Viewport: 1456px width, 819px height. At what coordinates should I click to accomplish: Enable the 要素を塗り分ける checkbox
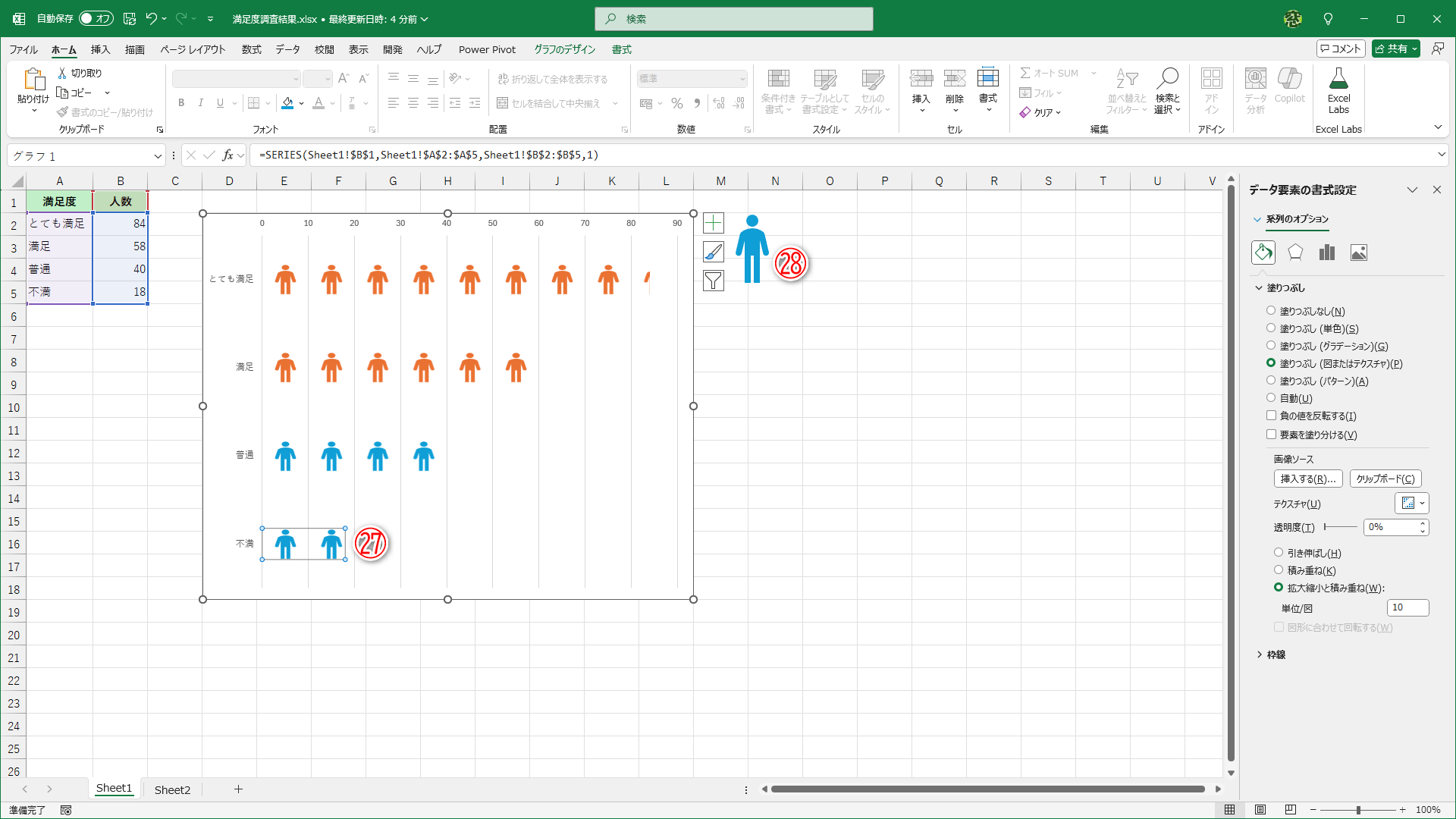click(x=1271, y=435)
